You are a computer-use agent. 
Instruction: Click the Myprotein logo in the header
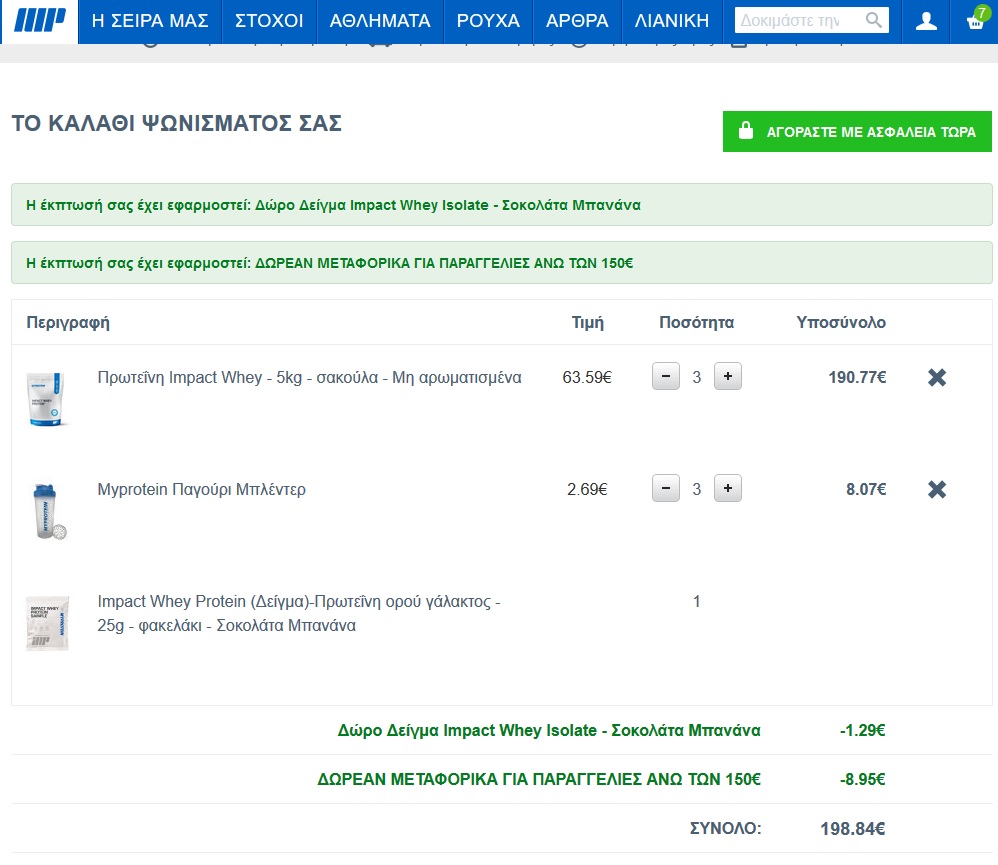click(39, 20)
